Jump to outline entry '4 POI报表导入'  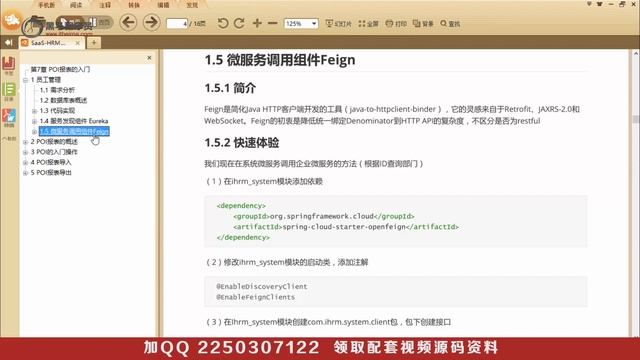point(51,162)
